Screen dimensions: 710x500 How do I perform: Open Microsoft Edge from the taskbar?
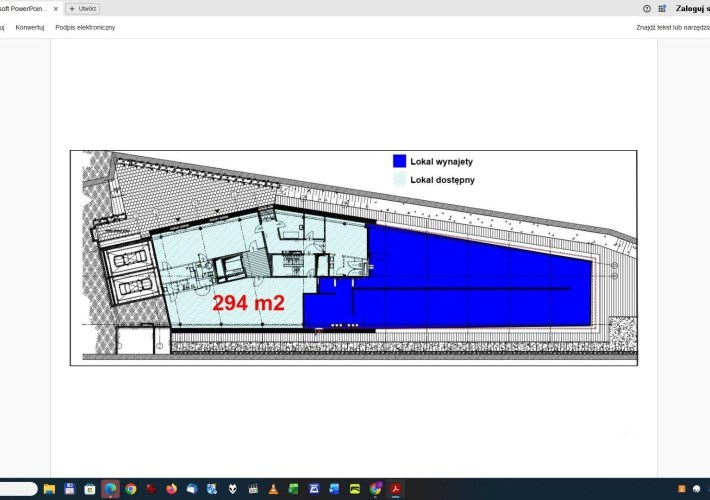[x=110, y=489]
